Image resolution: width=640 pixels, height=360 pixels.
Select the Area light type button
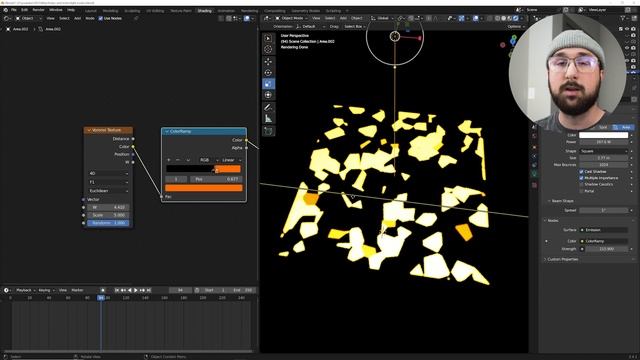pos(622,127)
